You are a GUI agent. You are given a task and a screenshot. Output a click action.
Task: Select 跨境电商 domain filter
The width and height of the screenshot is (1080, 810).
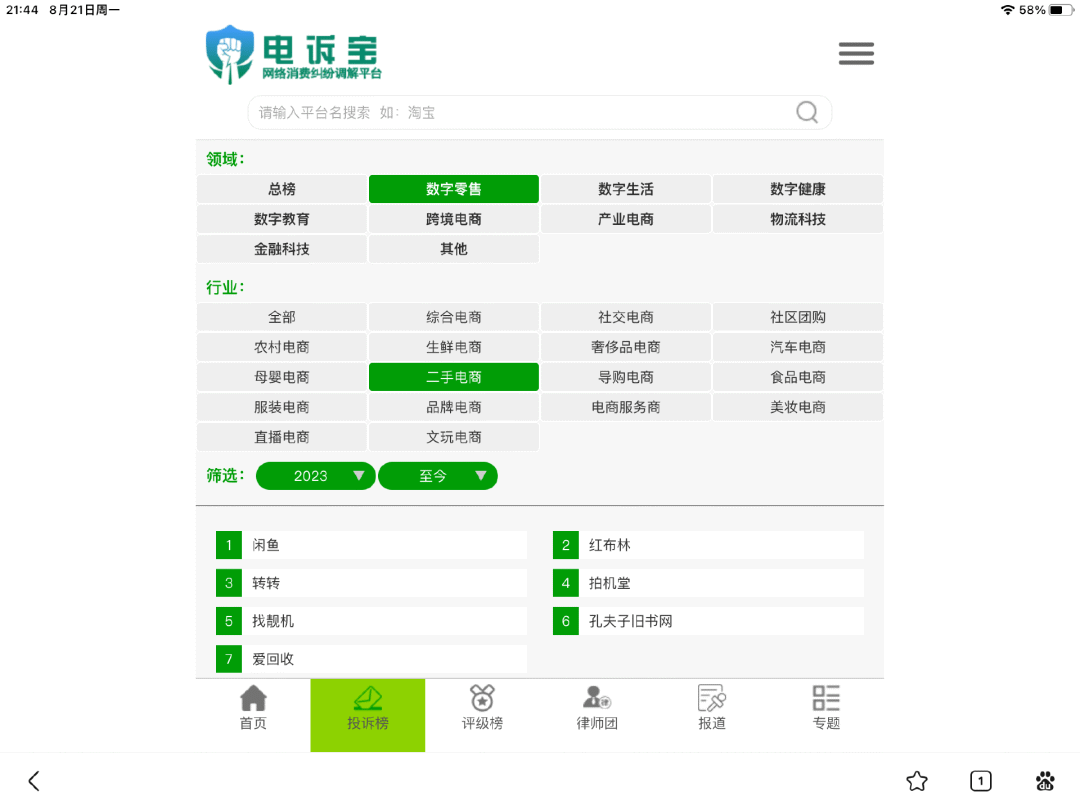454,219
